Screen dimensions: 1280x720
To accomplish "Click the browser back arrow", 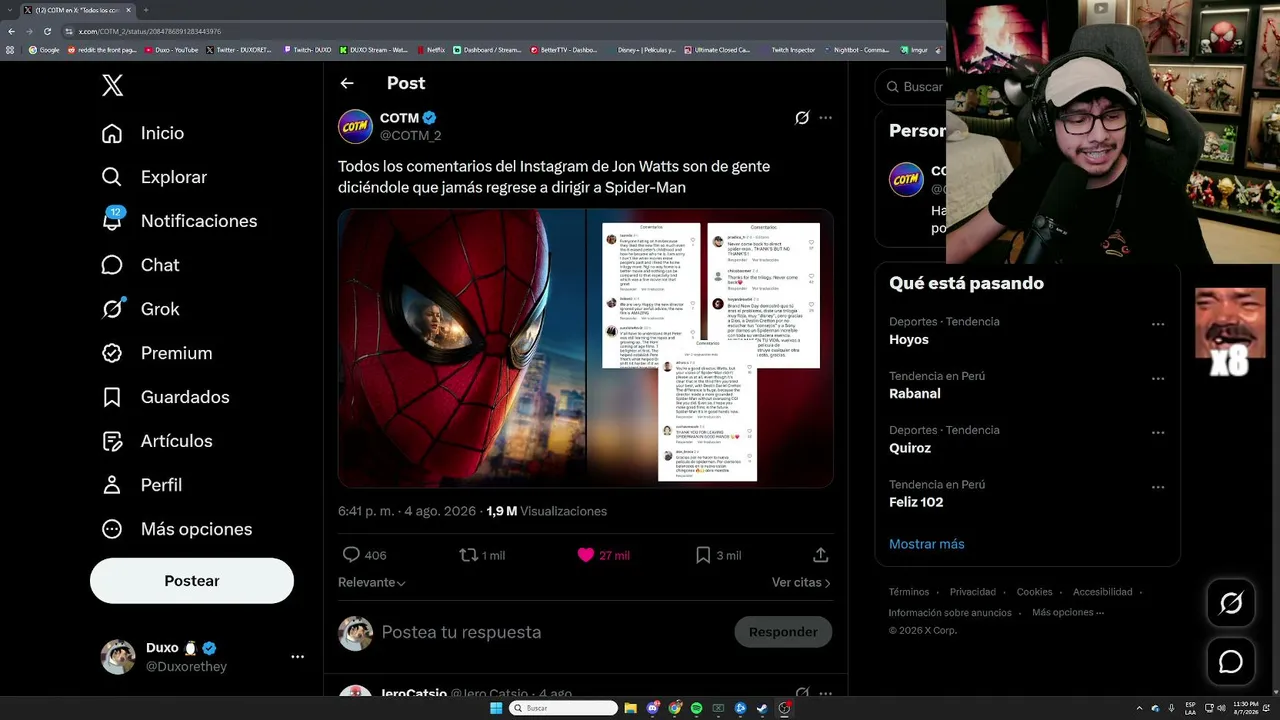I will point(11,31).
